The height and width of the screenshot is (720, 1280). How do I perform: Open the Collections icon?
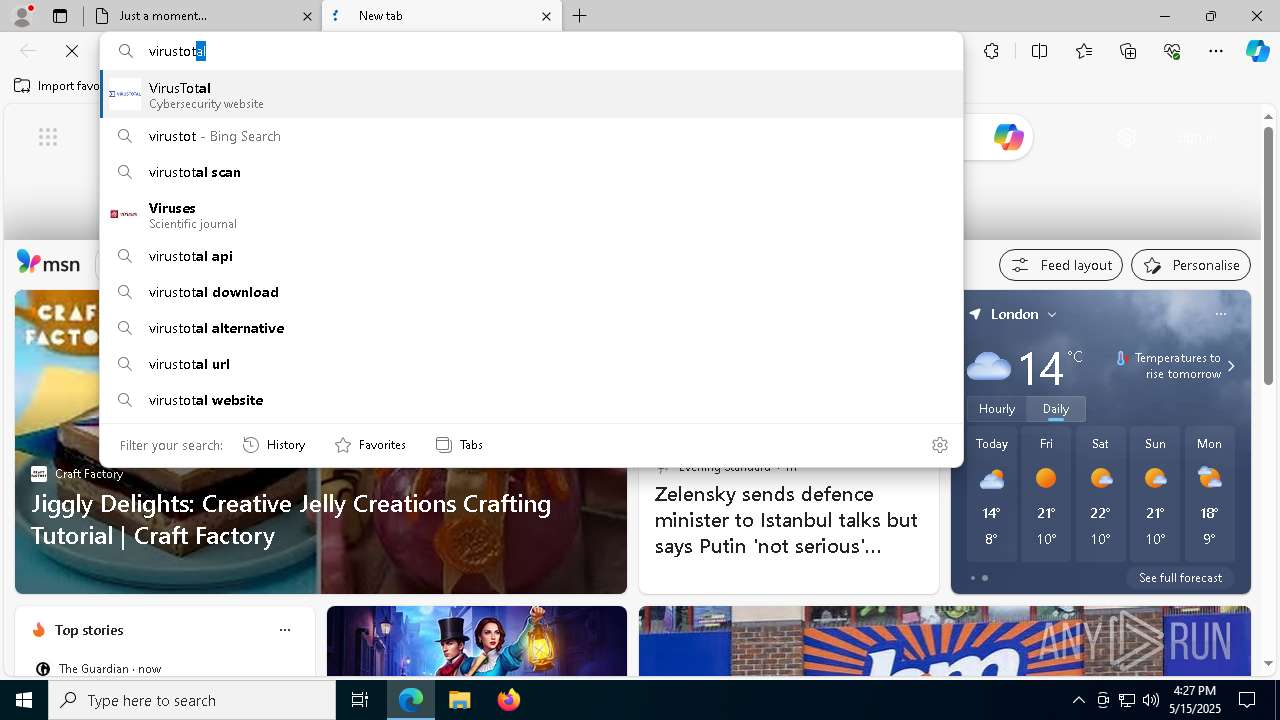click(1128, 51)
